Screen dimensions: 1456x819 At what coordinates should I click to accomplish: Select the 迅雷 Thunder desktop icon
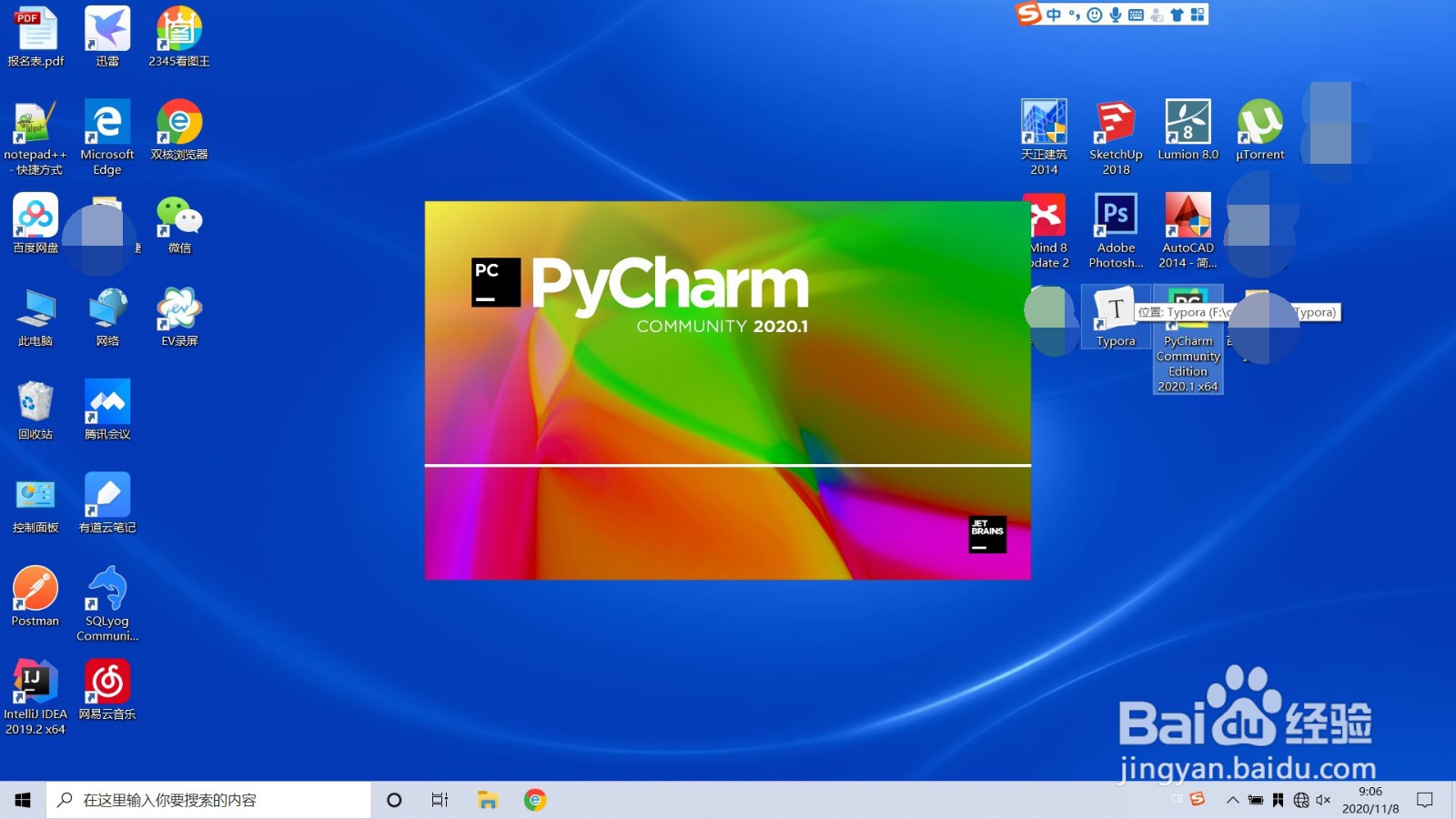[107, 36]
